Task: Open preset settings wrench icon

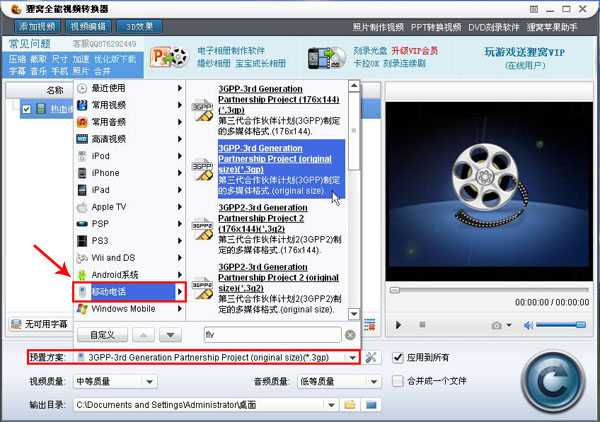Action: click(x=370, y=357)
